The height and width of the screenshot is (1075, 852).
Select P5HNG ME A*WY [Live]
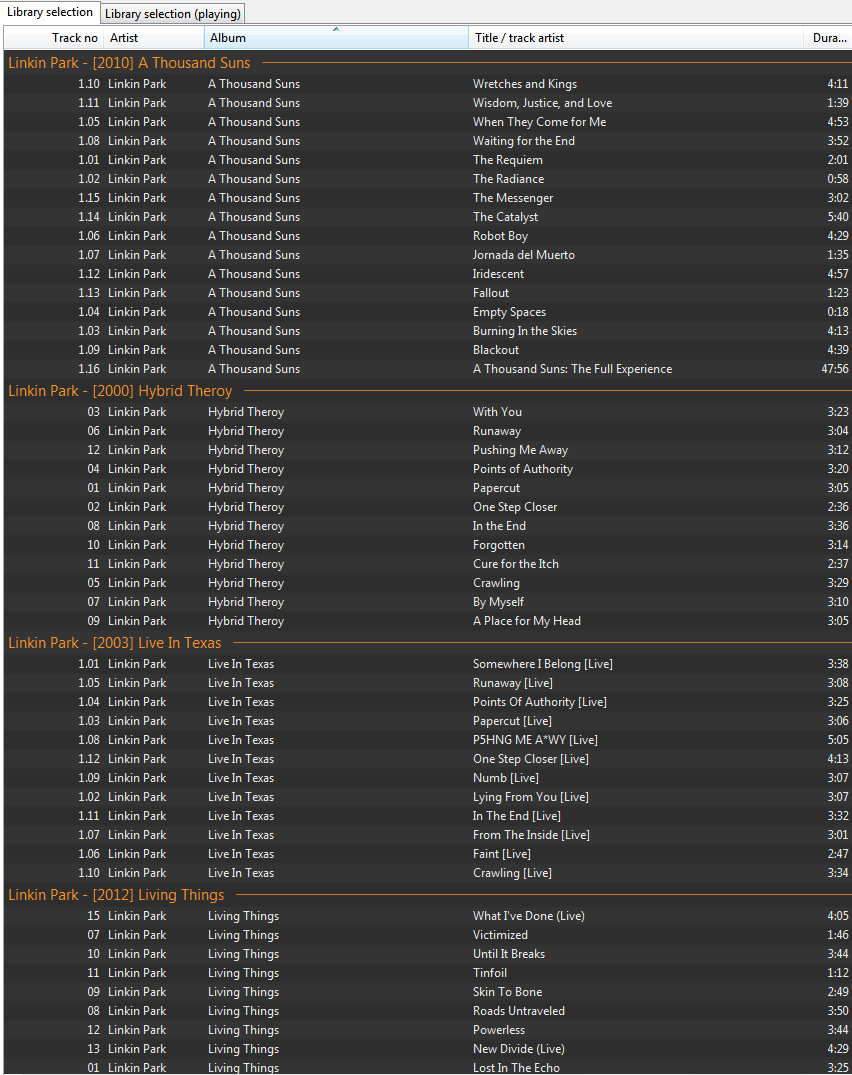coord(428,740)
